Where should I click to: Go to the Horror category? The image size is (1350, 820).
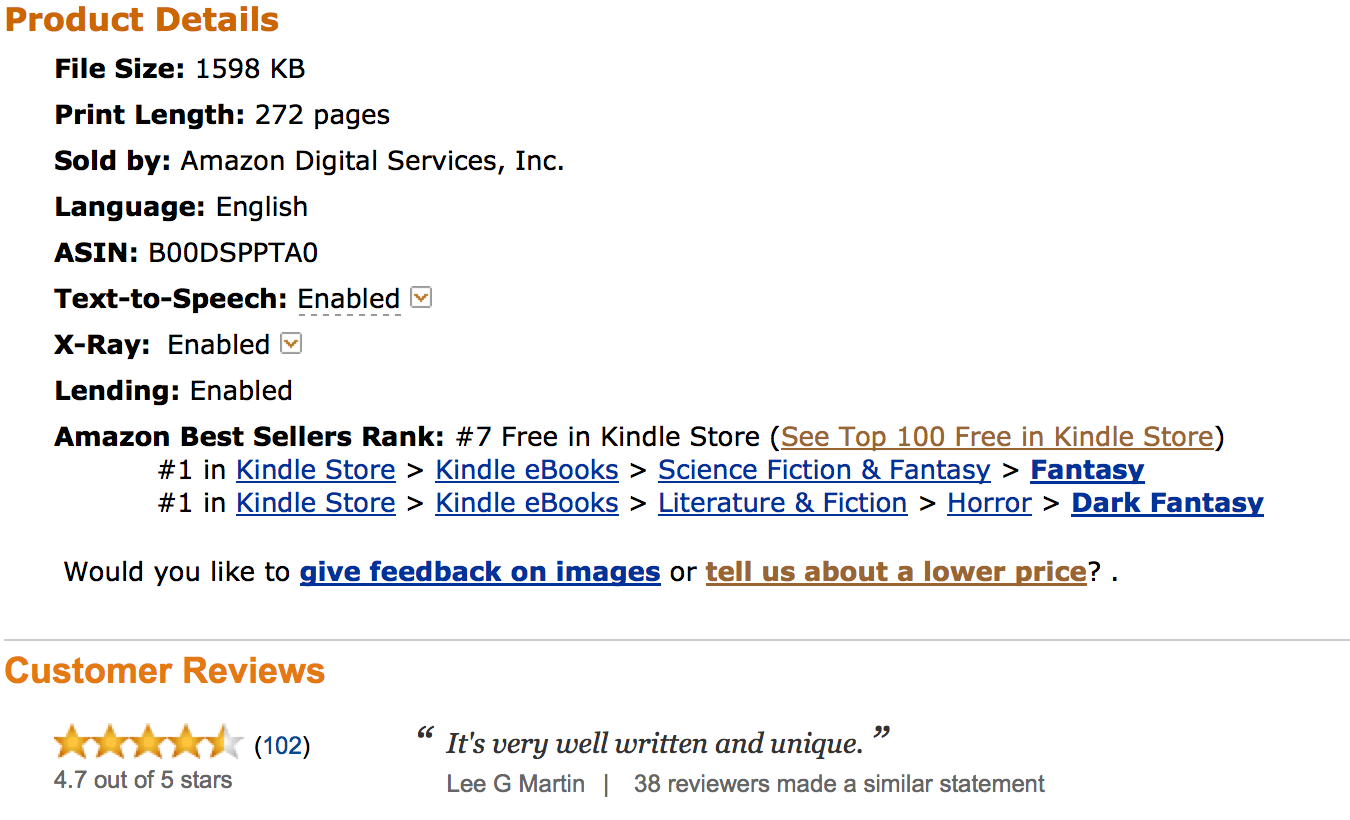pos(989,503)
